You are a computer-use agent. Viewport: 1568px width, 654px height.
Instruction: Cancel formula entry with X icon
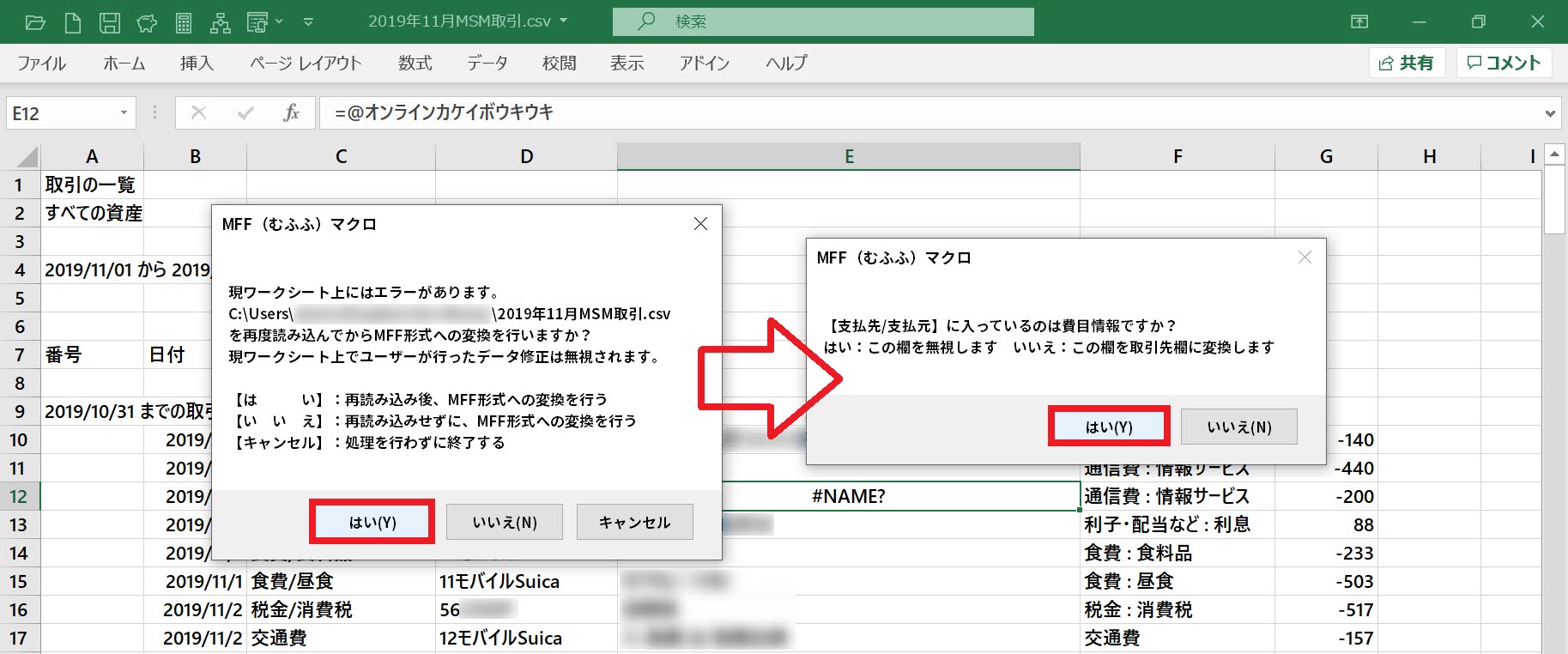point(198,112)
